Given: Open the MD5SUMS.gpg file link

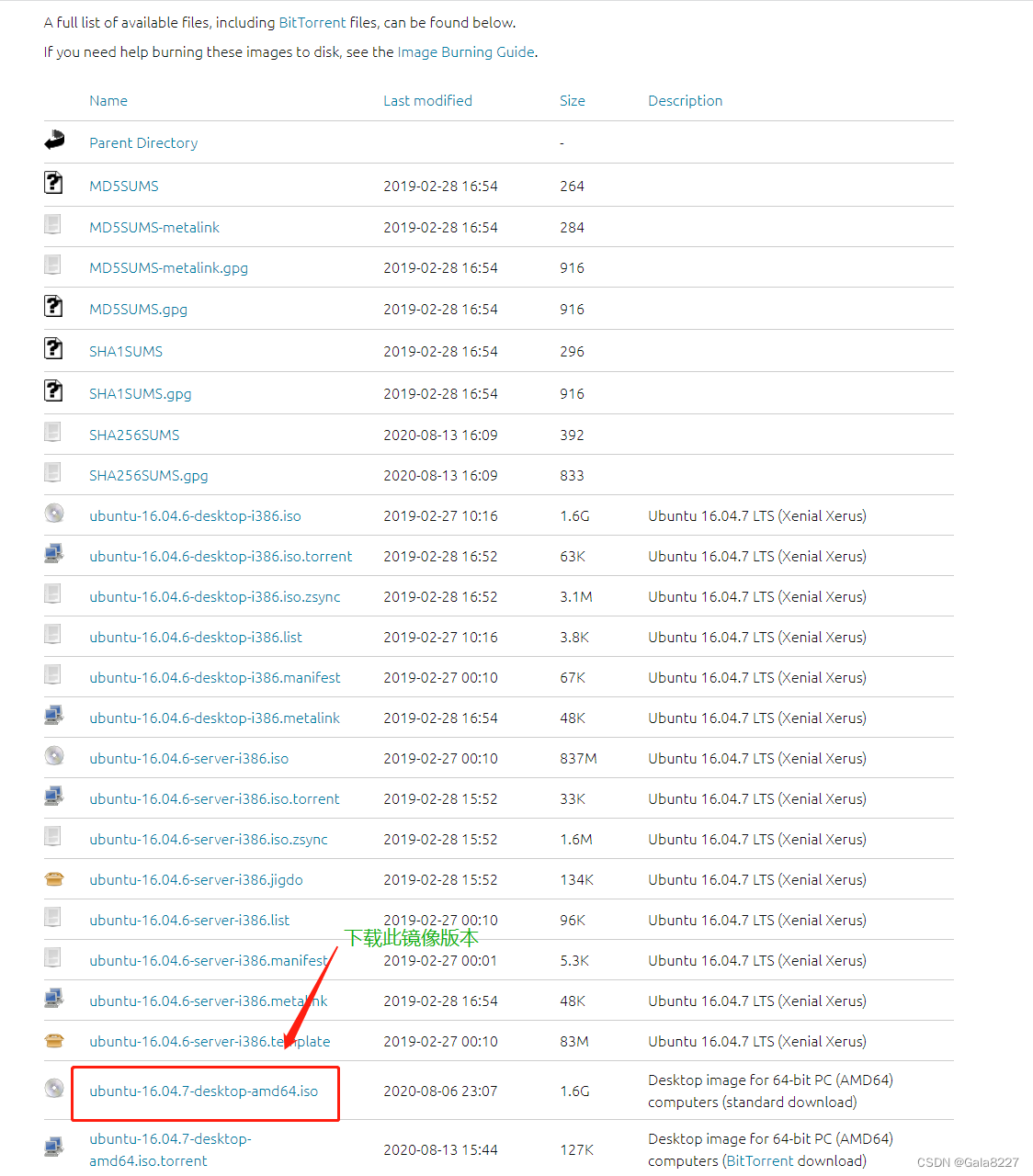Looking at the screenshot, I should point(138,309).
